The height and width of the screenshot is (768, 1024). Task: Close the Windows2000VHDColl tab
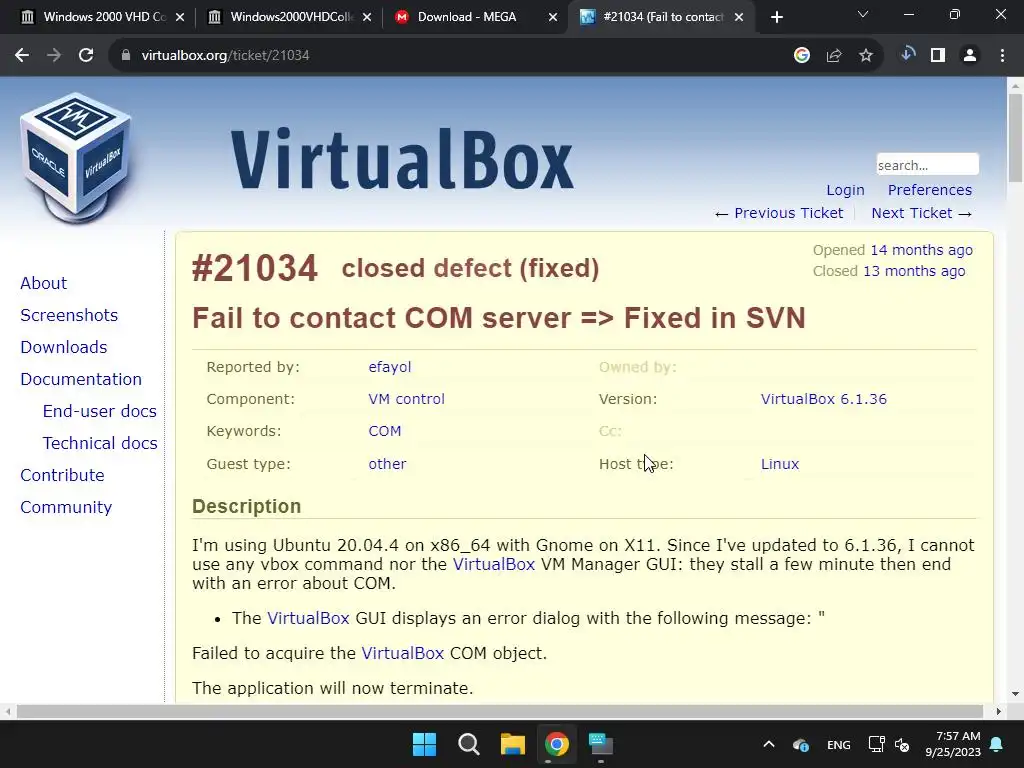[x=367, y=18]
